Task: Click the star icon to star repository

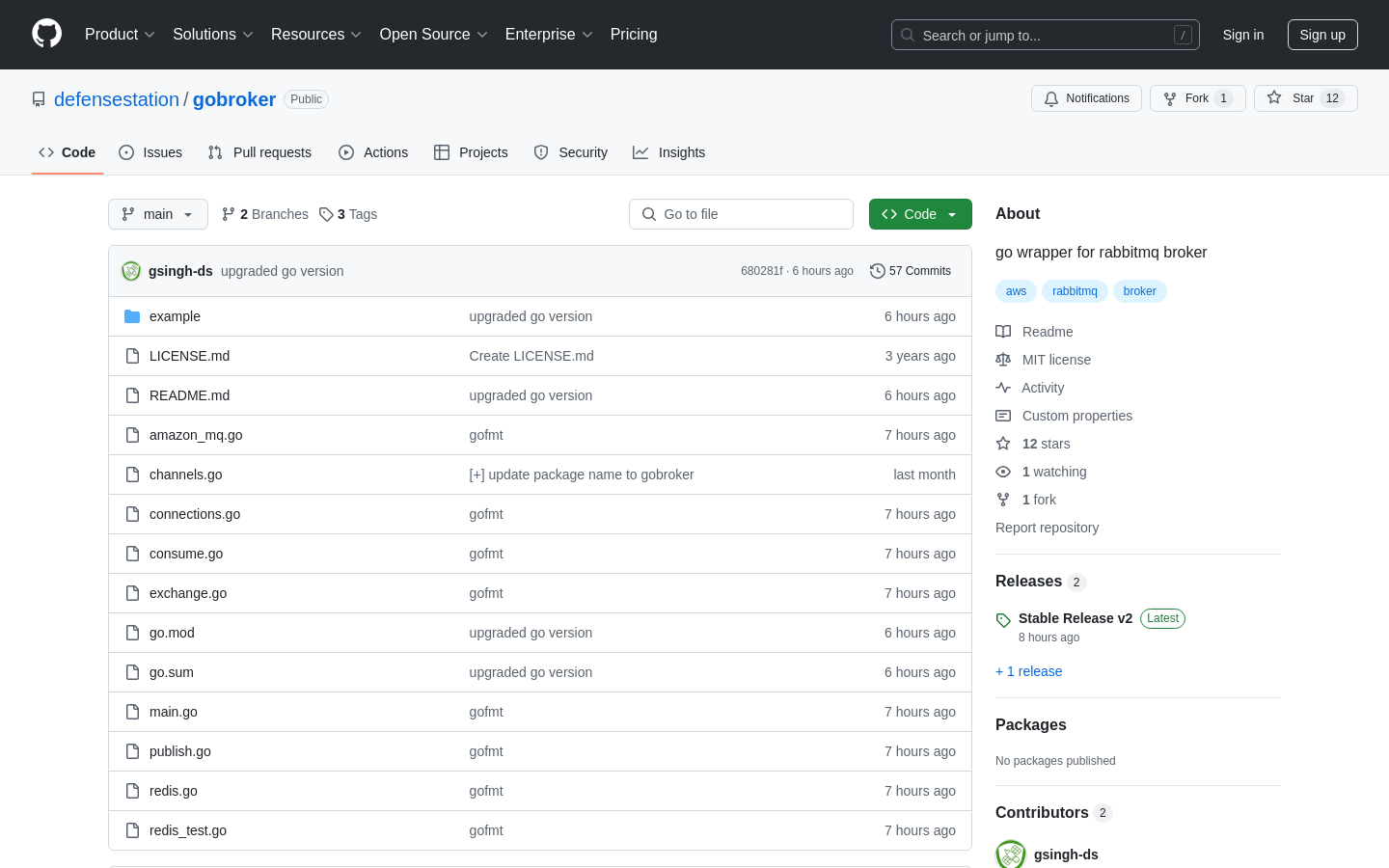Action: coord(1274,97)
